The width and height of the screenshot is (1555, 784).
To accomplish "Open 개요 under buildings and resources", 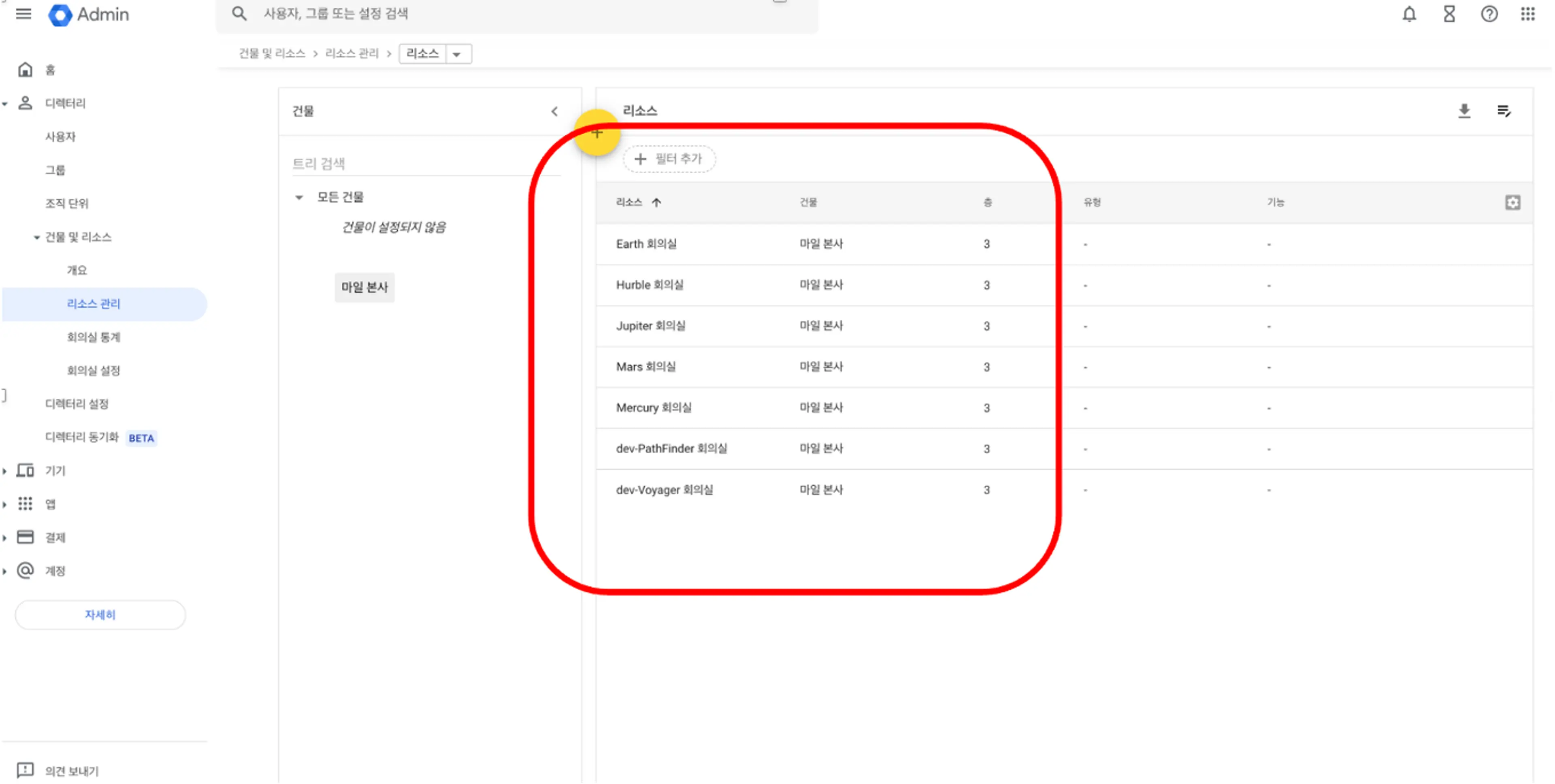I will pyautogui.click(x=77, y=270).
